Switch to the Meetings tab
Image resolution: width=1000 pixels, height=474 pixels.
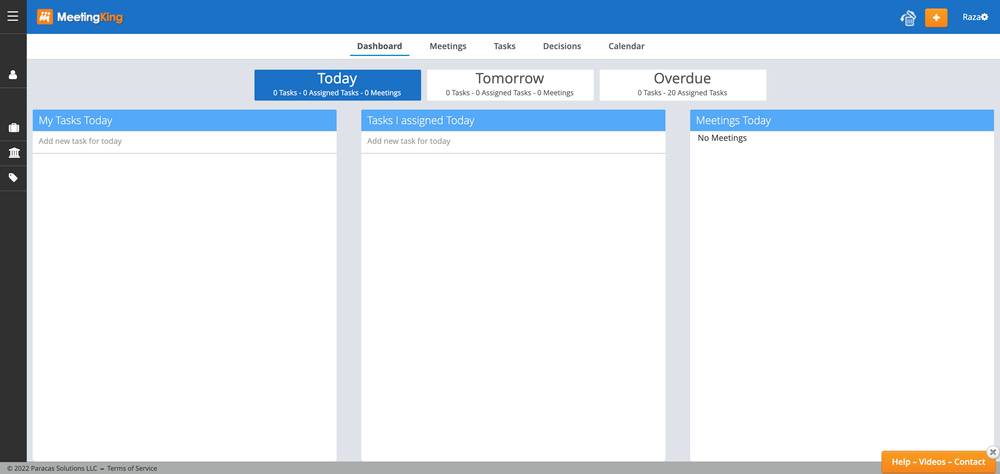coord(447,46)
